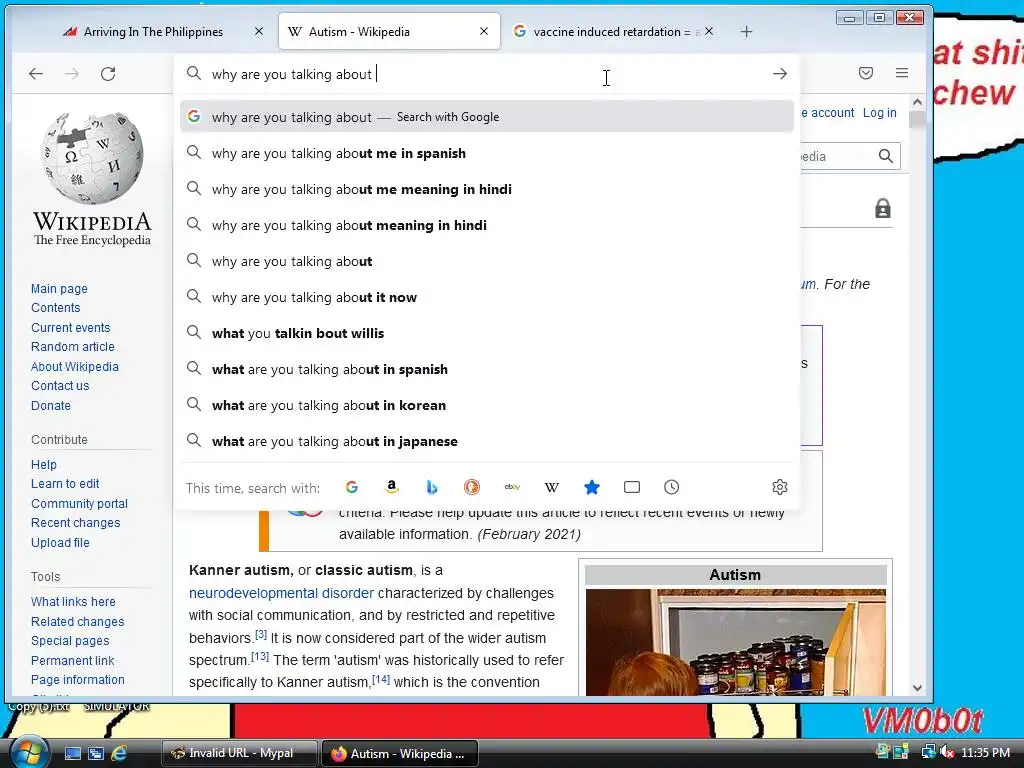1024x768 pixels.
Task: Open citation reference [13]
Action: pyautogui.click(x=260, y=656)
